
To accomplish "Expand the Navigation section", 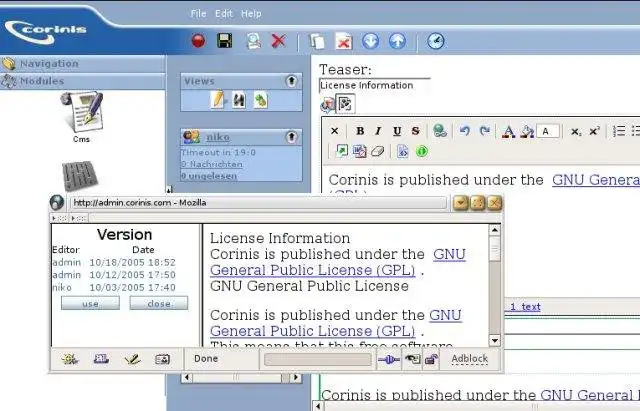I will tap(82, 64).
